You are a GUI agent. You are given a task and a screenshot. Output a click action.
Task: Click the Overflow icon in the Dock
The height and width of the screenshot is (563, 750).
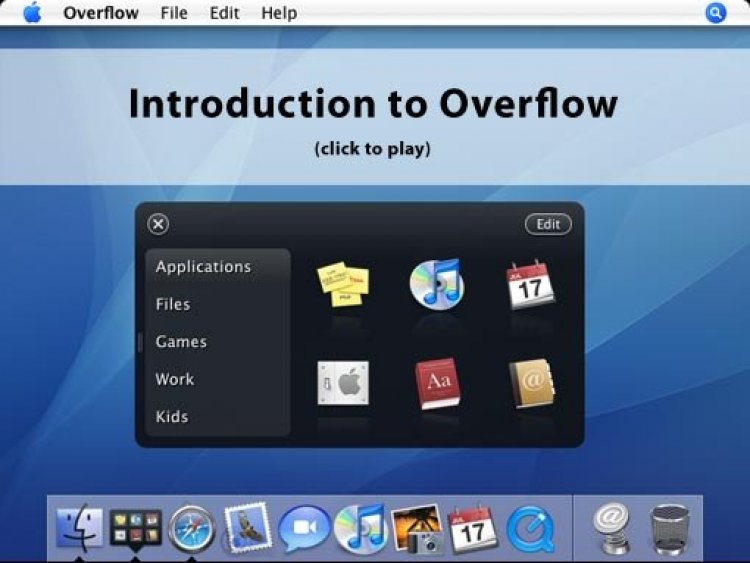click(135, 529)
